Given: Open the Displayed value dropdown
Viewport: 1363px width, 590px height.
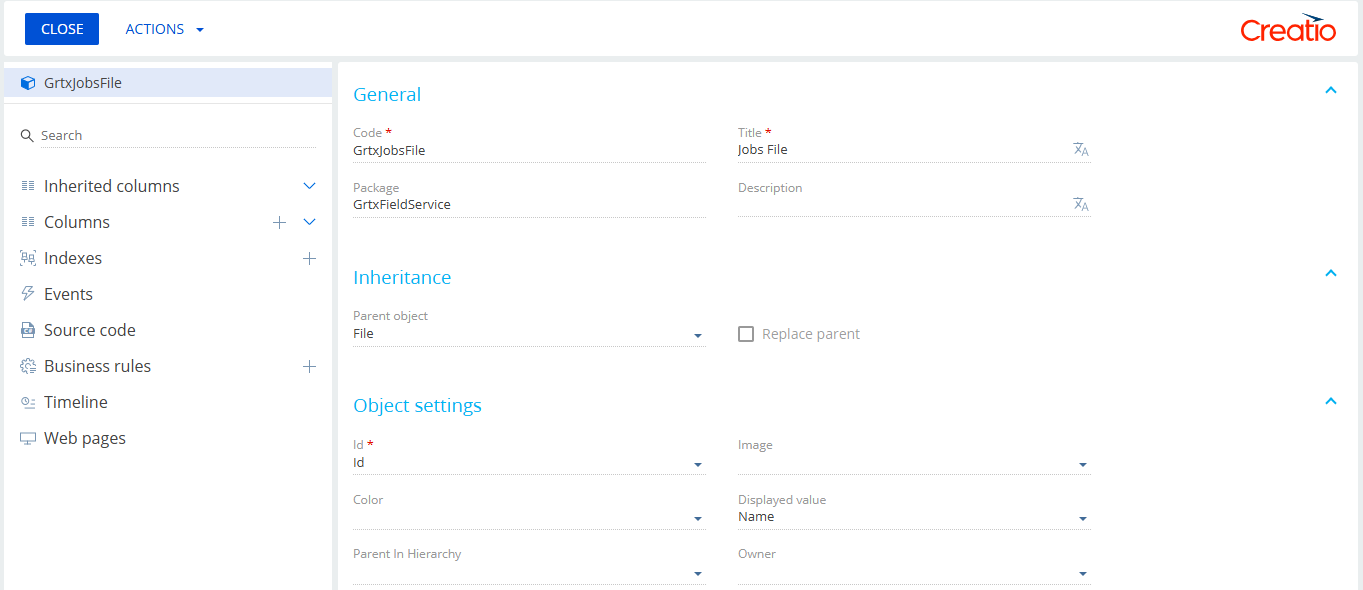Looking at the screenshot, I should [x=1083, y=518].
